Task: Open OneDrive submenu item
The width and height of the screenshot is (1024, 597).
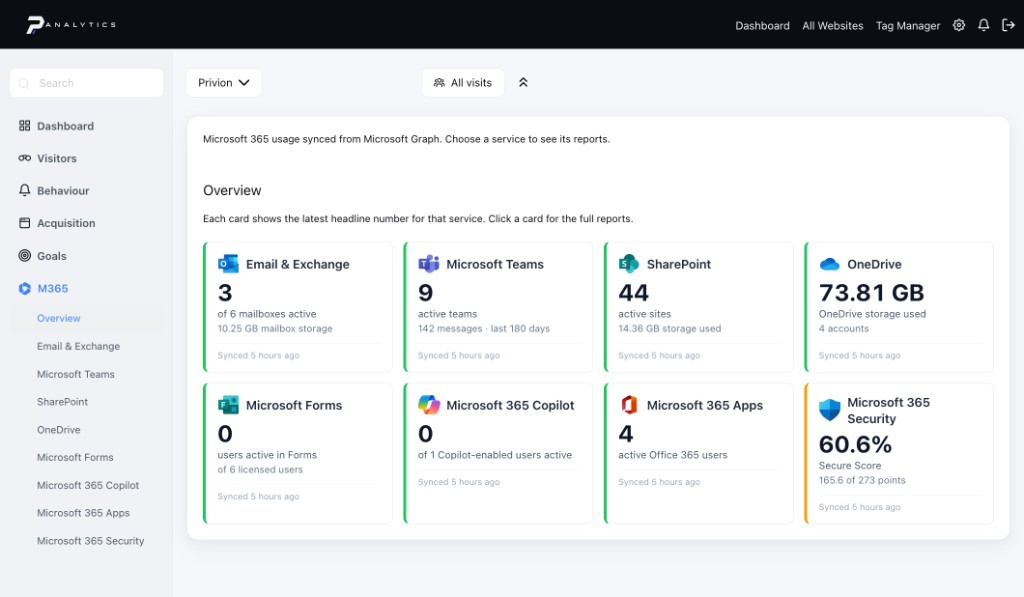Action: [x=59, y=430]
